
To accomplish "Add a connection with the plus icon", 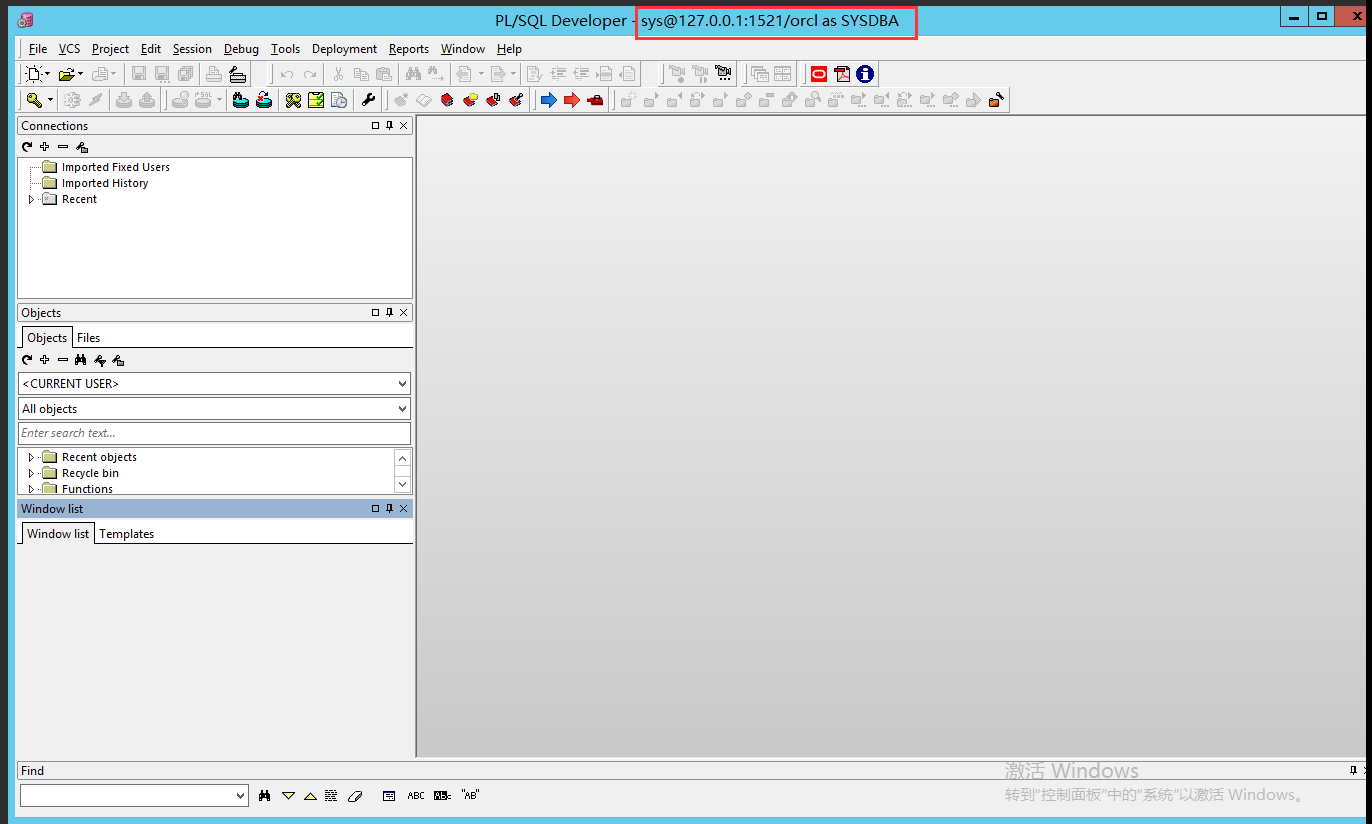I will 44,147.
